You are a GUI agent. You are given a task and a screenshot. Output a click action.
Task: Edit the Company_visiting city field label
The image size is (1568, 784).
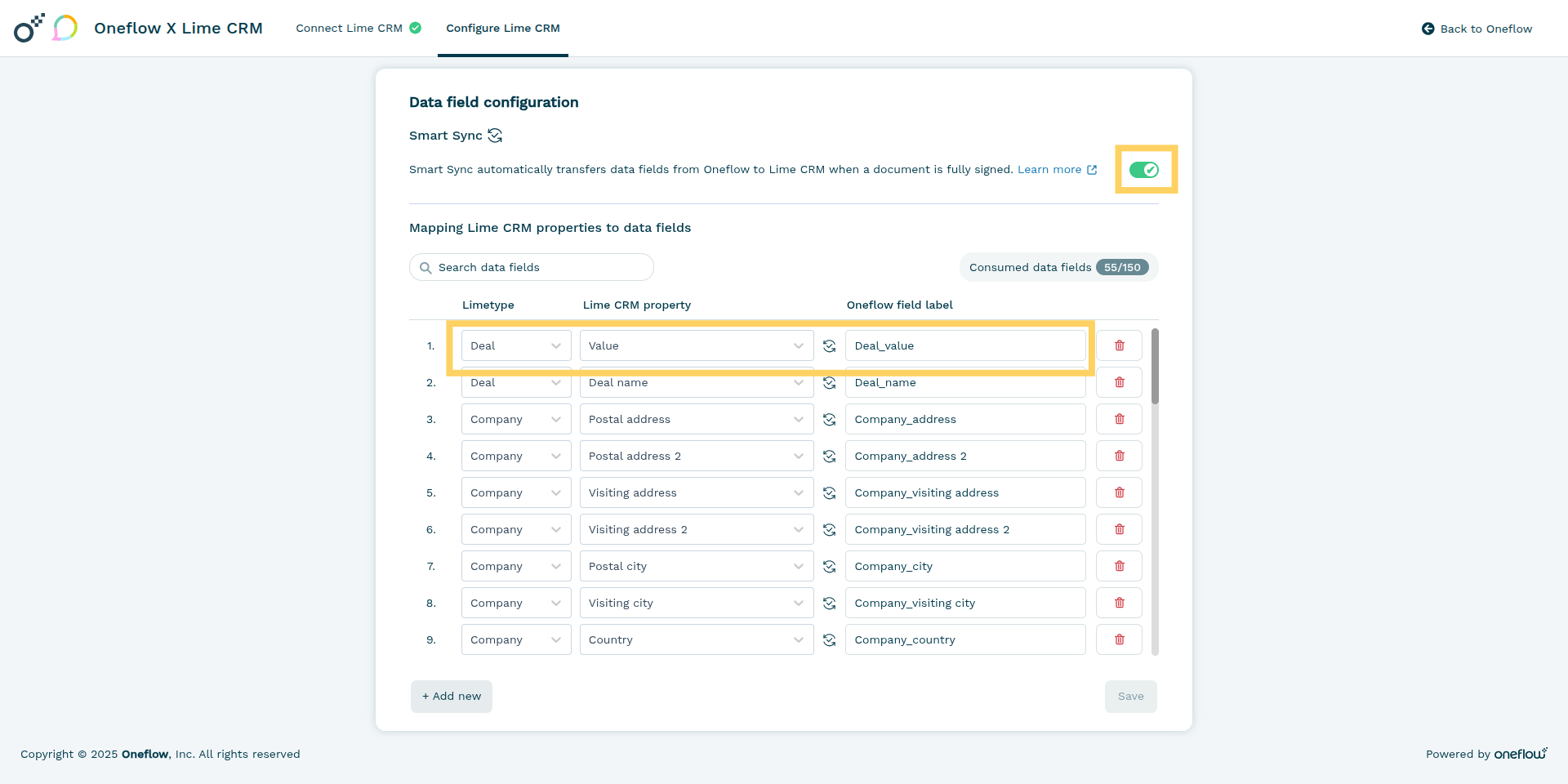pos(965,603)
